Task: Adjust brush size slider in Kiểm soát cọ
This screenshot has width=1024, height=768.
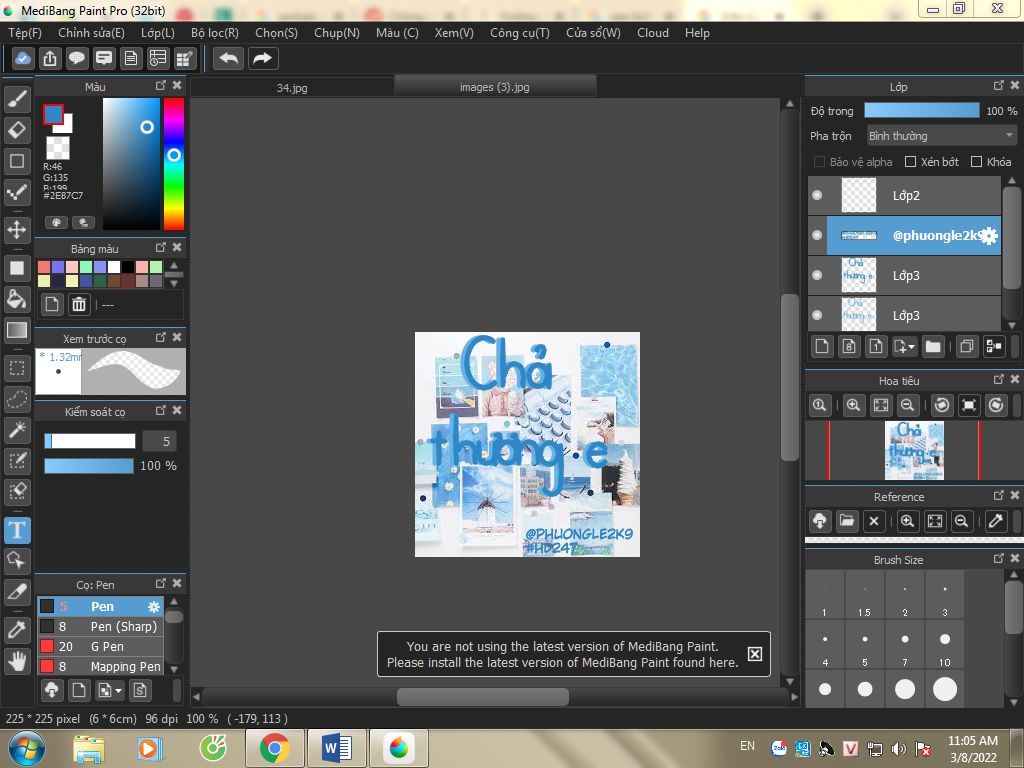Action: pyautogui.click(x=89, y=441)
